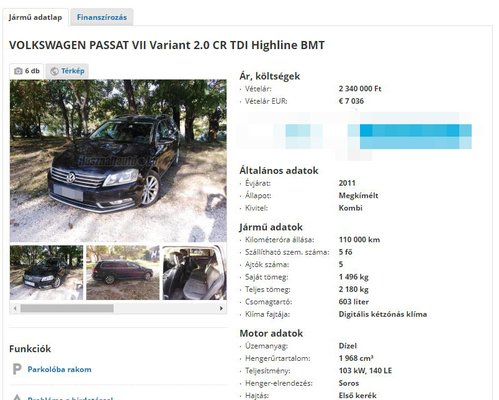
Task: Select the 6 db photos tab
Action: [27, 71]
